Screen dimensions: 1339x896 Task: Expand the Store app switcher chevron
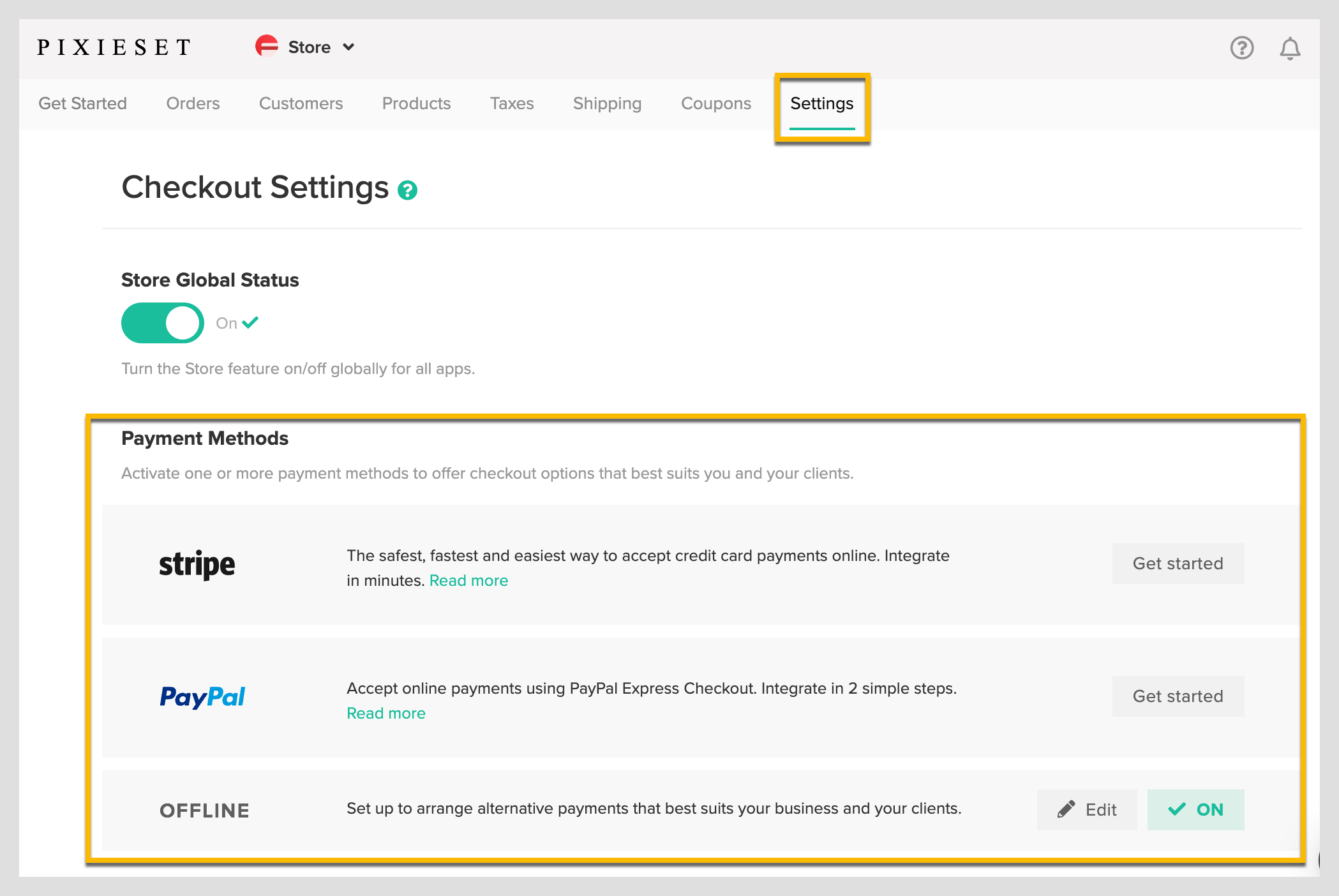(348, 47)
